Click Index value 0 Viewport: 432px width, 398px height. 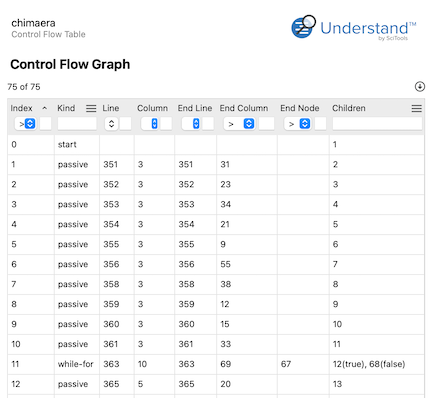pyautogui.click(x=14, y=144)
